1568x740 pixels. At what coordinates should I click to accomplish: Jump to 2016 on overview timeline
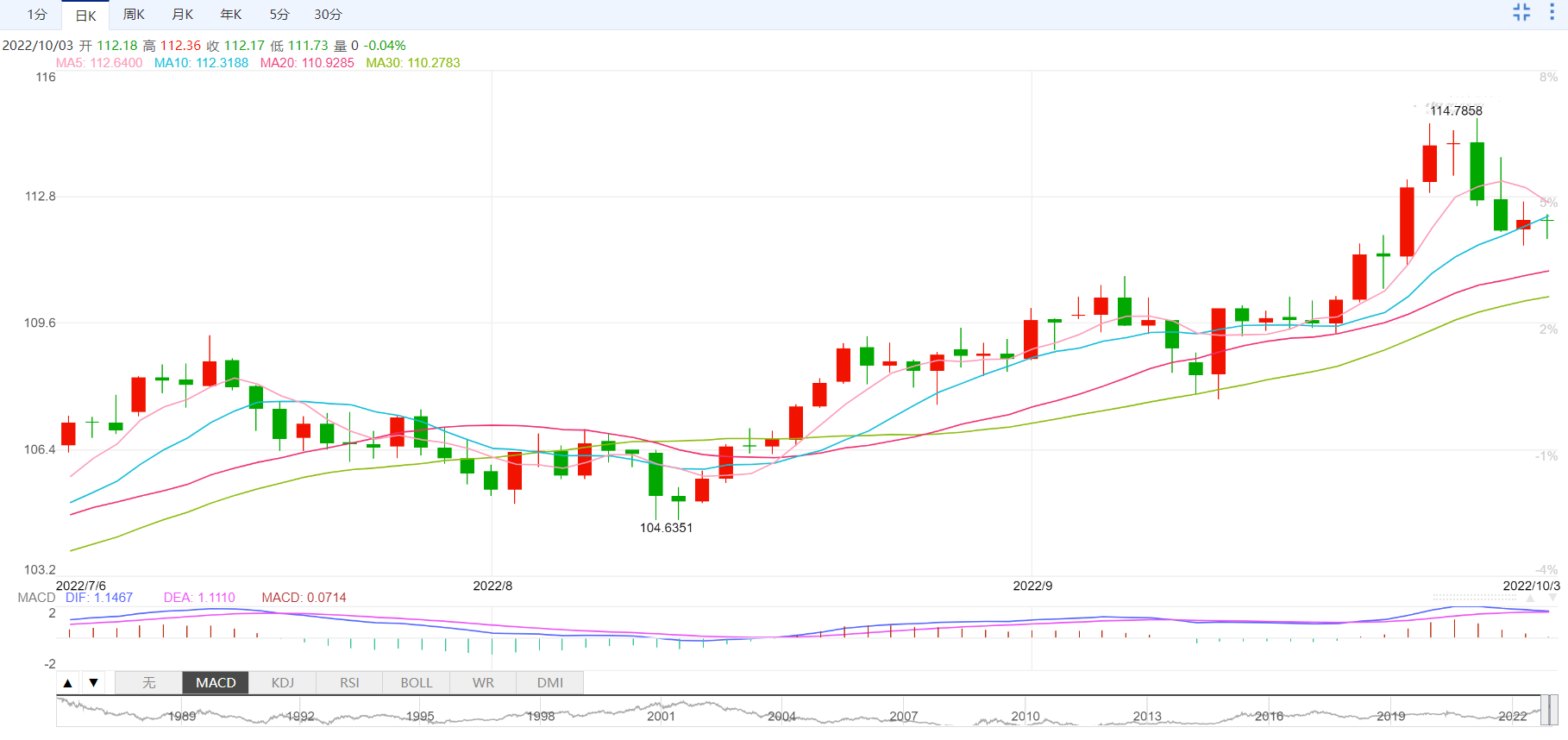tap(1269, 717)
